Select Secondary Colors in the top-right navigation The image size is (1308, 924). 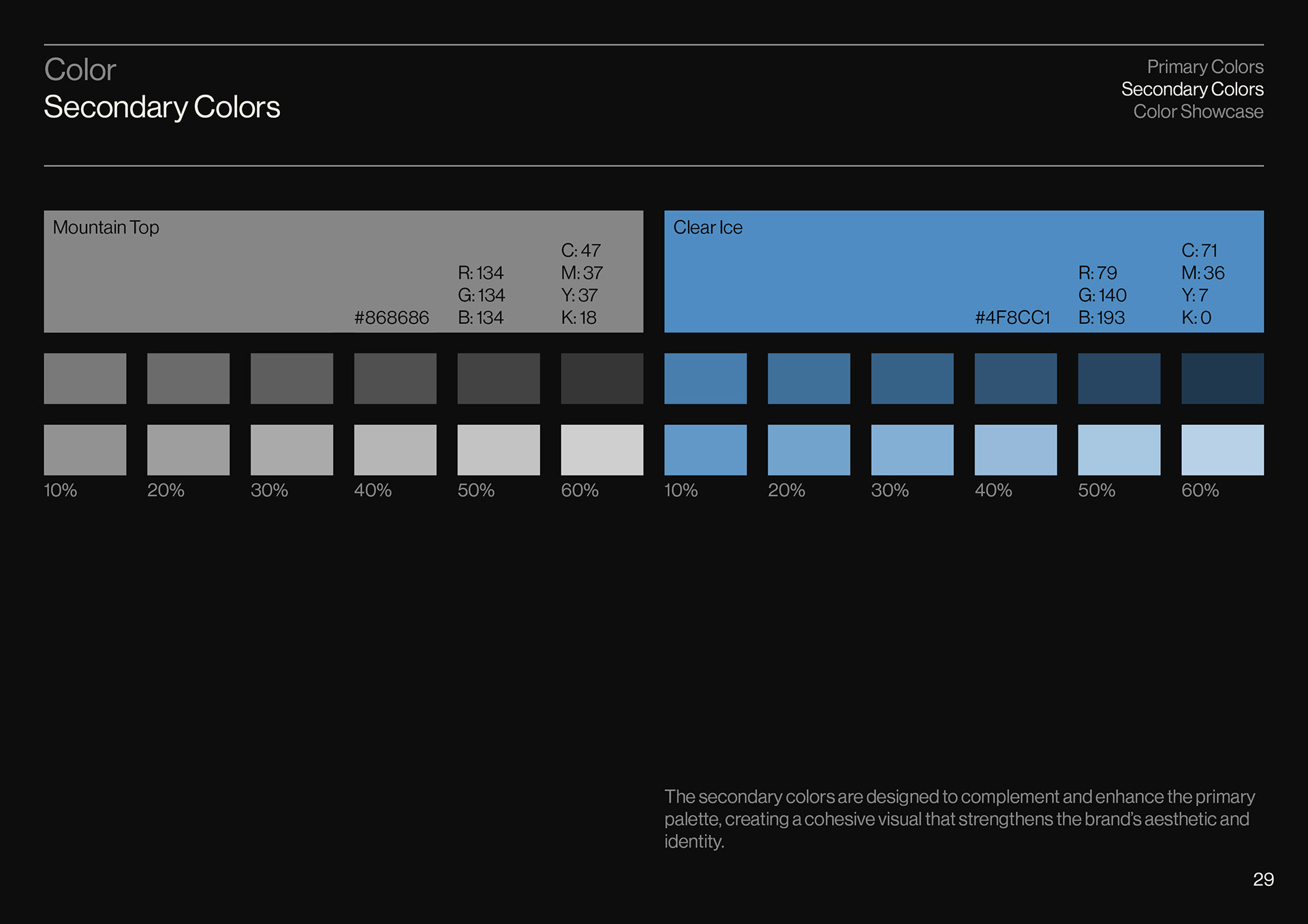pyautogui.click(x=1192, y=89)
